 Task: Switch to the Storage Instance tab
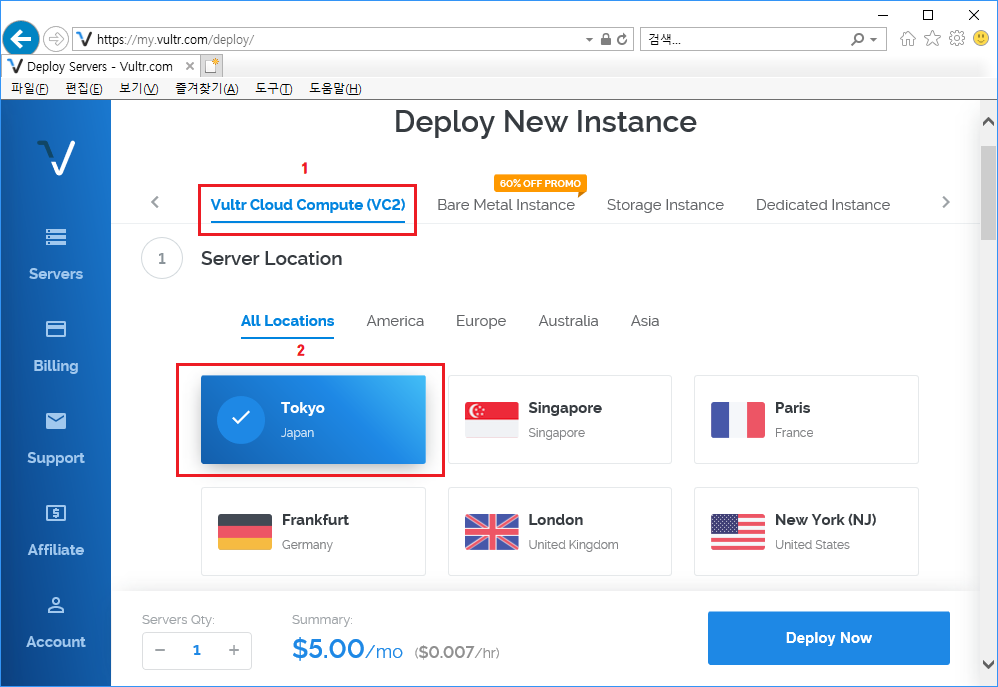click(665, 205)
